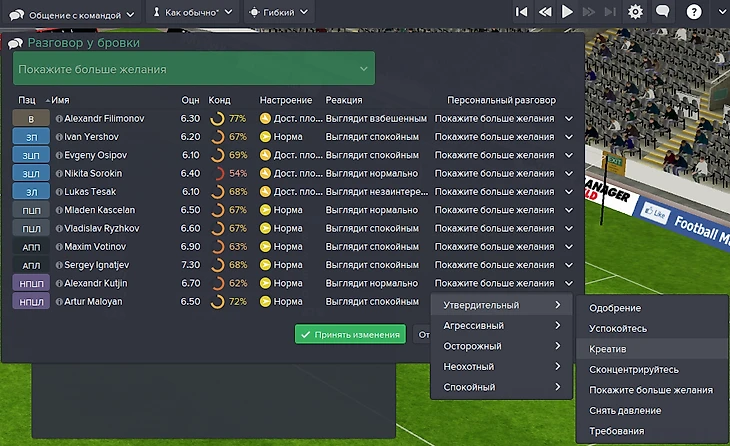This screenshot has height=446, width=730.
Task: Expand personal talk dropdown for Maxim Votinov
Action: (569, 247)
